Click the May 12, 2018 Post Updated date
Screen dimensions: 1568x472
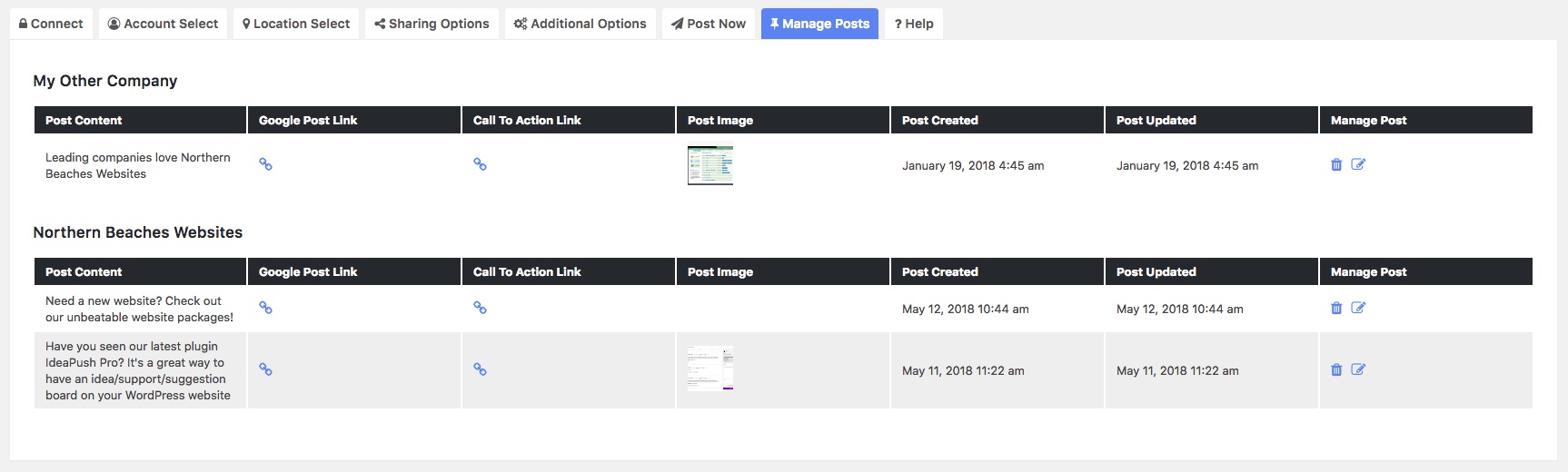coord(1180,309)
